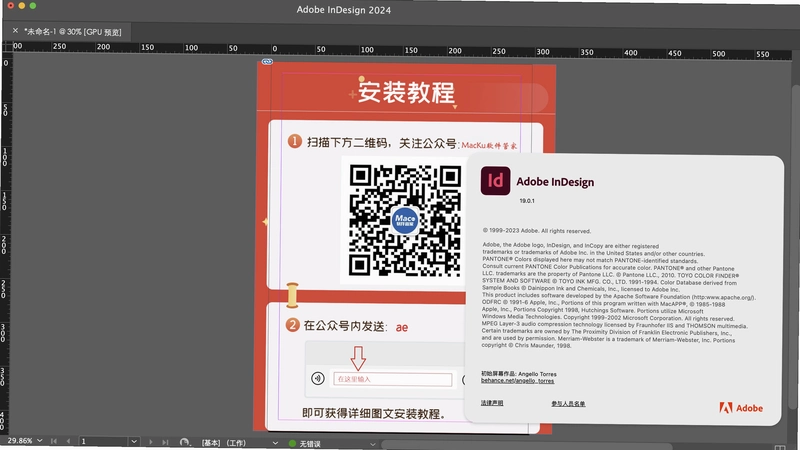Viewport: 800px width, 450px height.
Task: Go to the next page arrow
Action: pyautogui.click(x=151, y=442)
